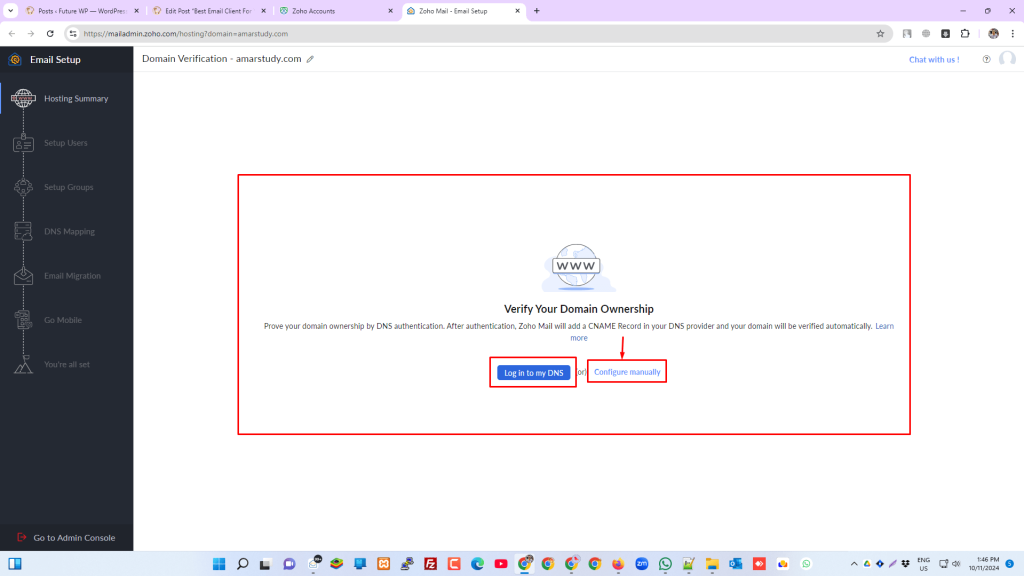The height and width of the screenshot is (576, 1024).
Task: Launch FileZilla from the taskbar
Action: click(430, 564)
